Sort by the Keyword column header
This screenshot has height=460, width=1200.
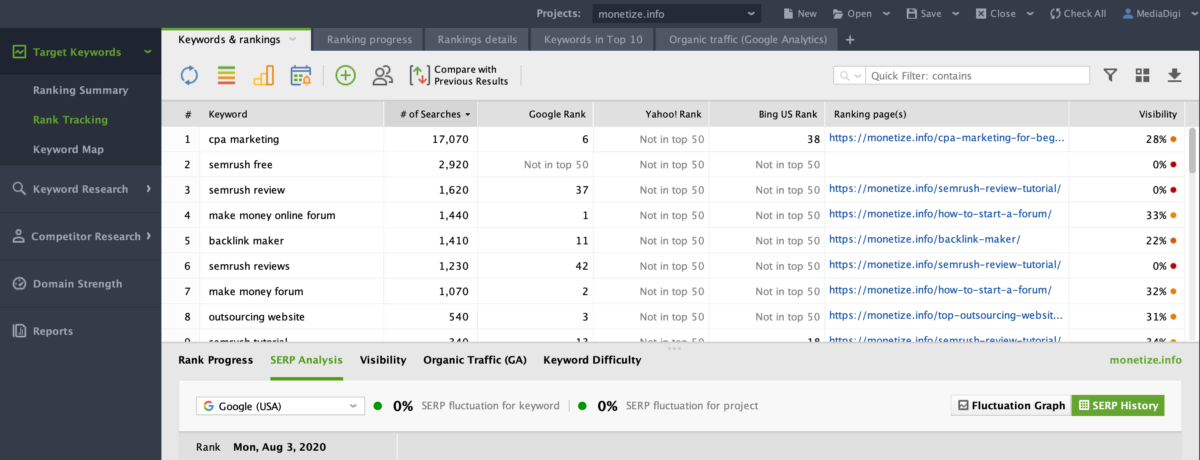292,114
